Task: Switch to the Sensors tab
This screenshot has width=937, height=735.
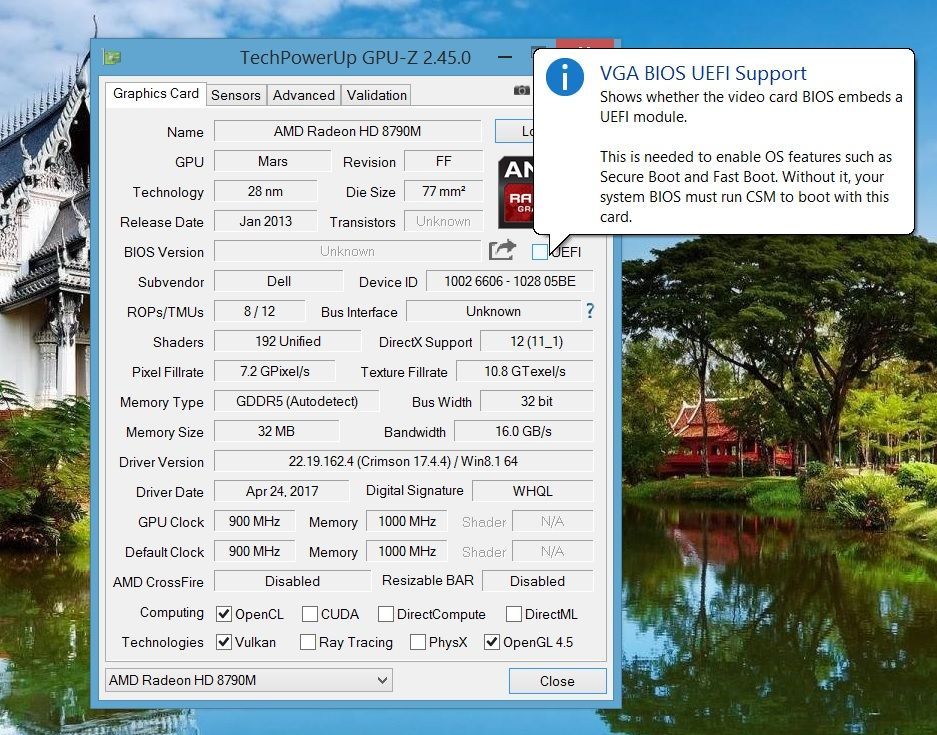Action: click(x=236, y=95)
